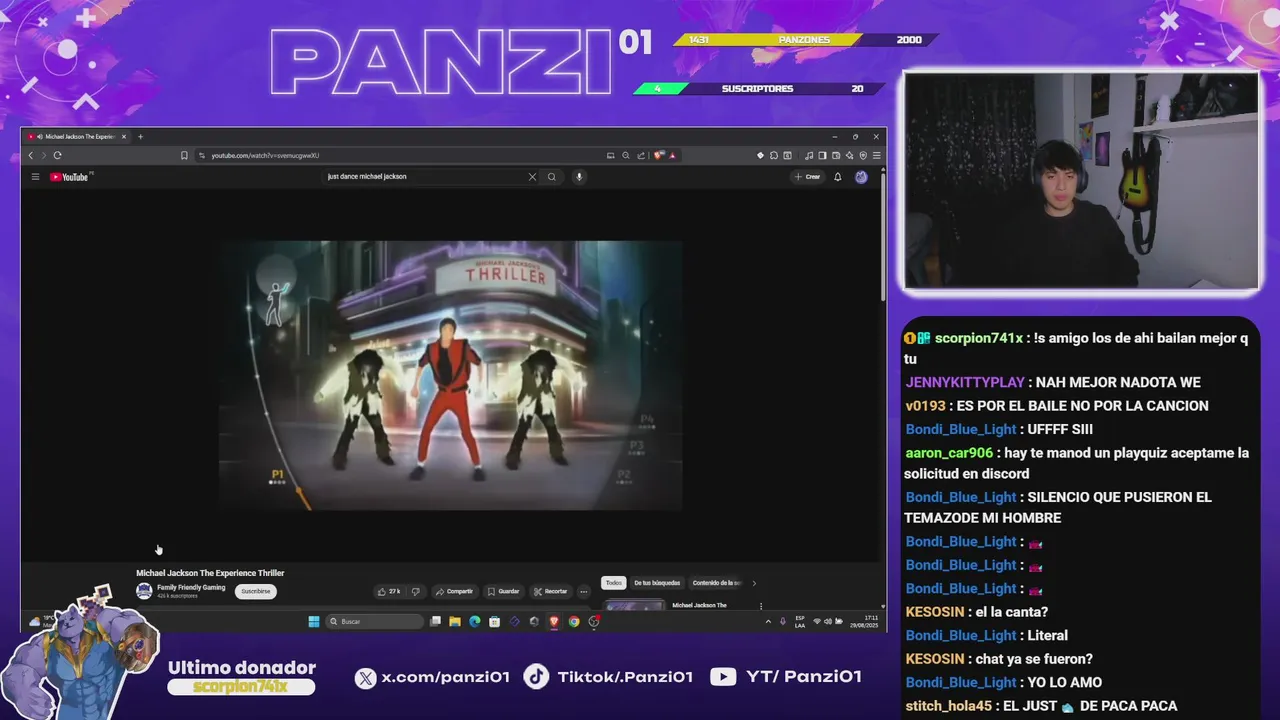Open the browser extensions puzzle icon

pyautogui.click(x=774, y=155)
